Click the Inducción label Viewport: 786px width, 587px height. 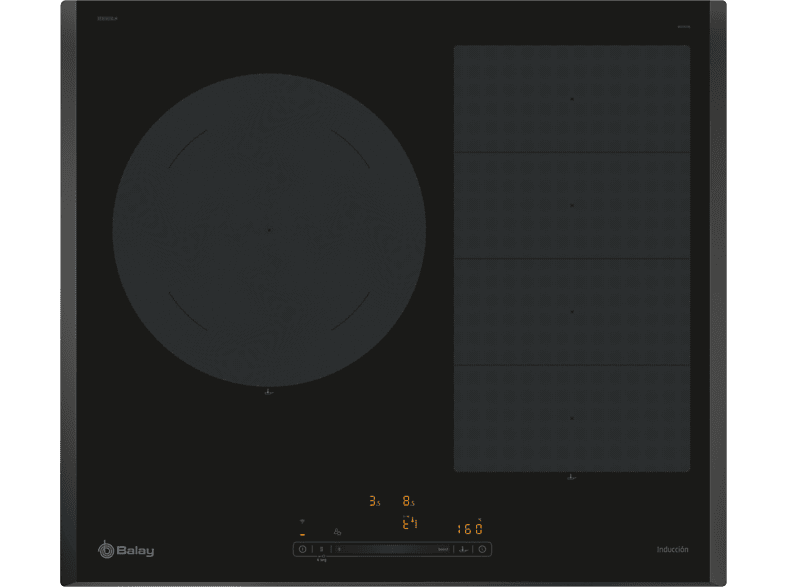pyautogui.click(x=672, y=549)
